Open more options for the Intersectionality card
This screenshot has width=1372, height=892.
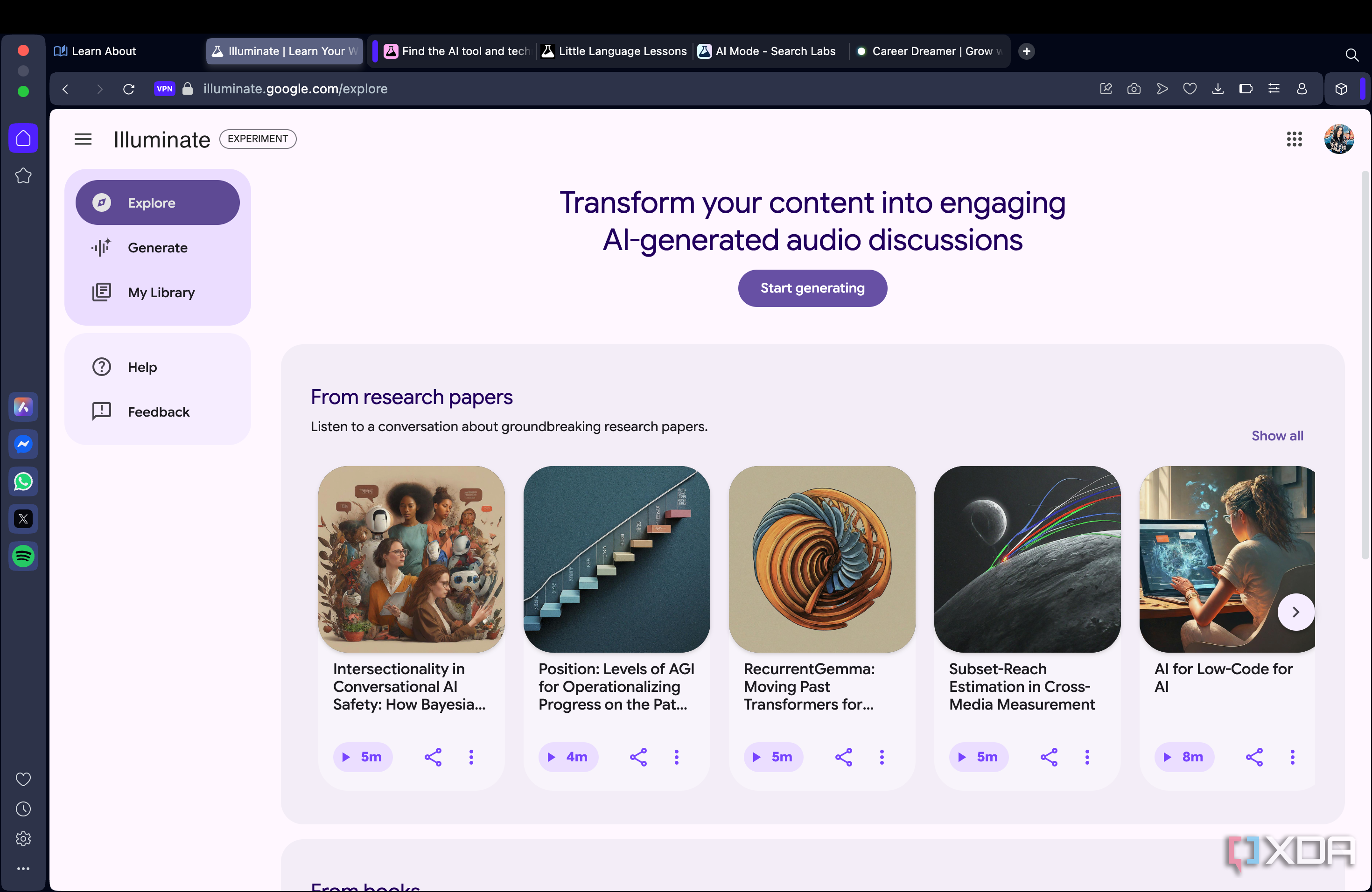(x=471, y=757)
